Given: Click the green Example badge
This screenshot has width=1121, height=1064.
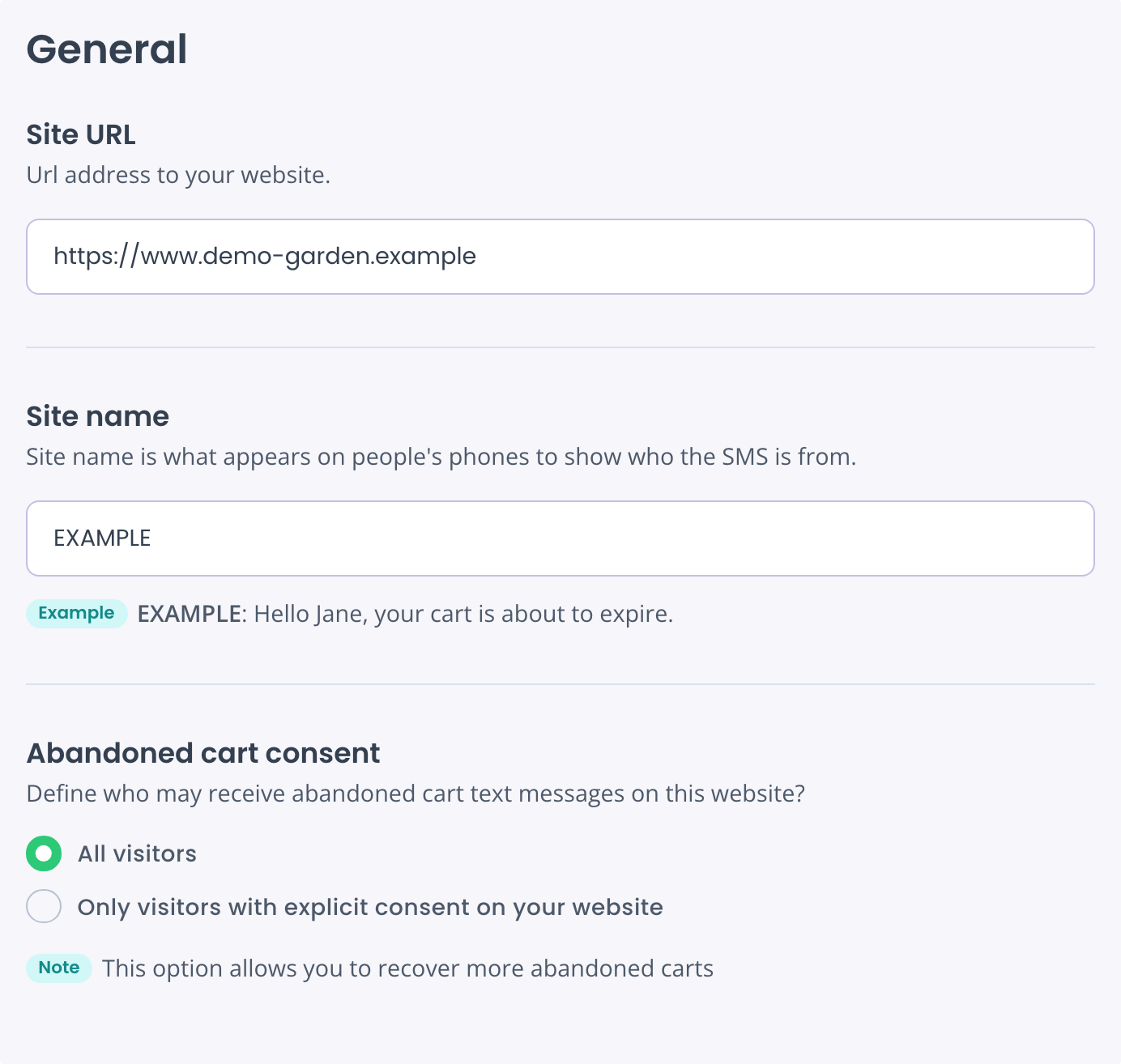Looking at the screenshot, I should [77, 614].
